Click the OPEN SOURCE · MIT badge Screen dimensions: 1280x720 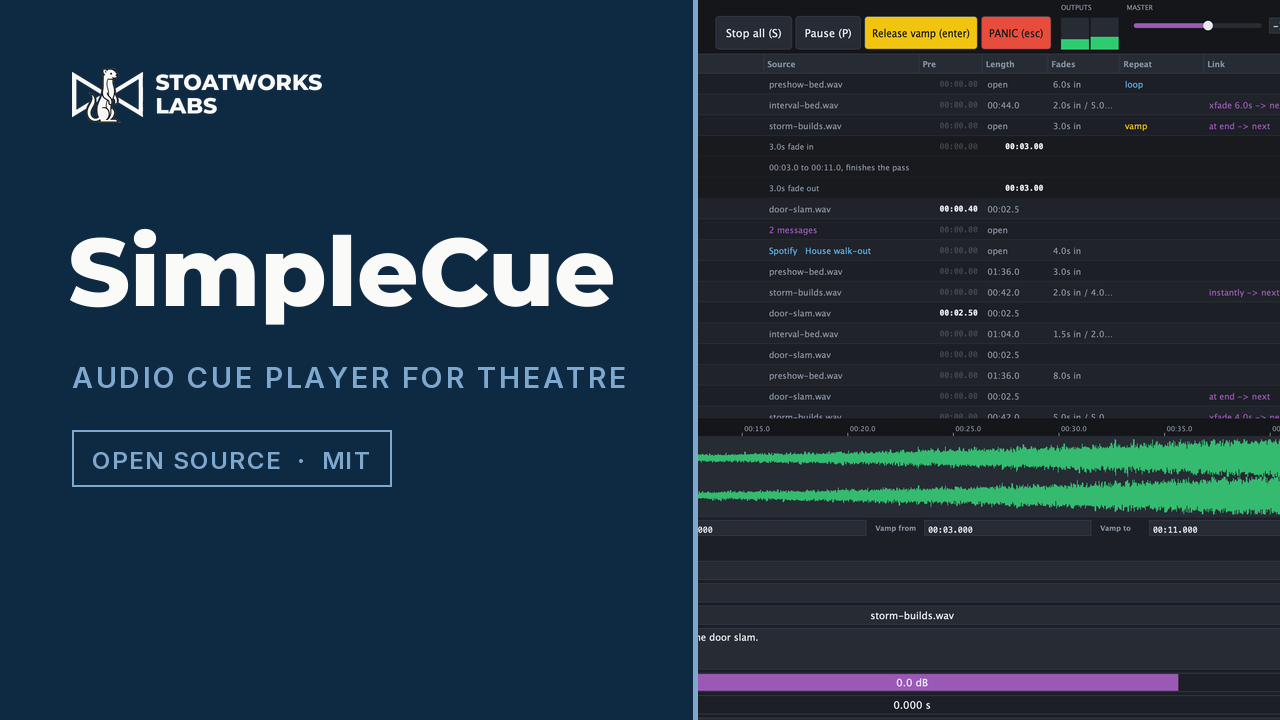point(232,459)
